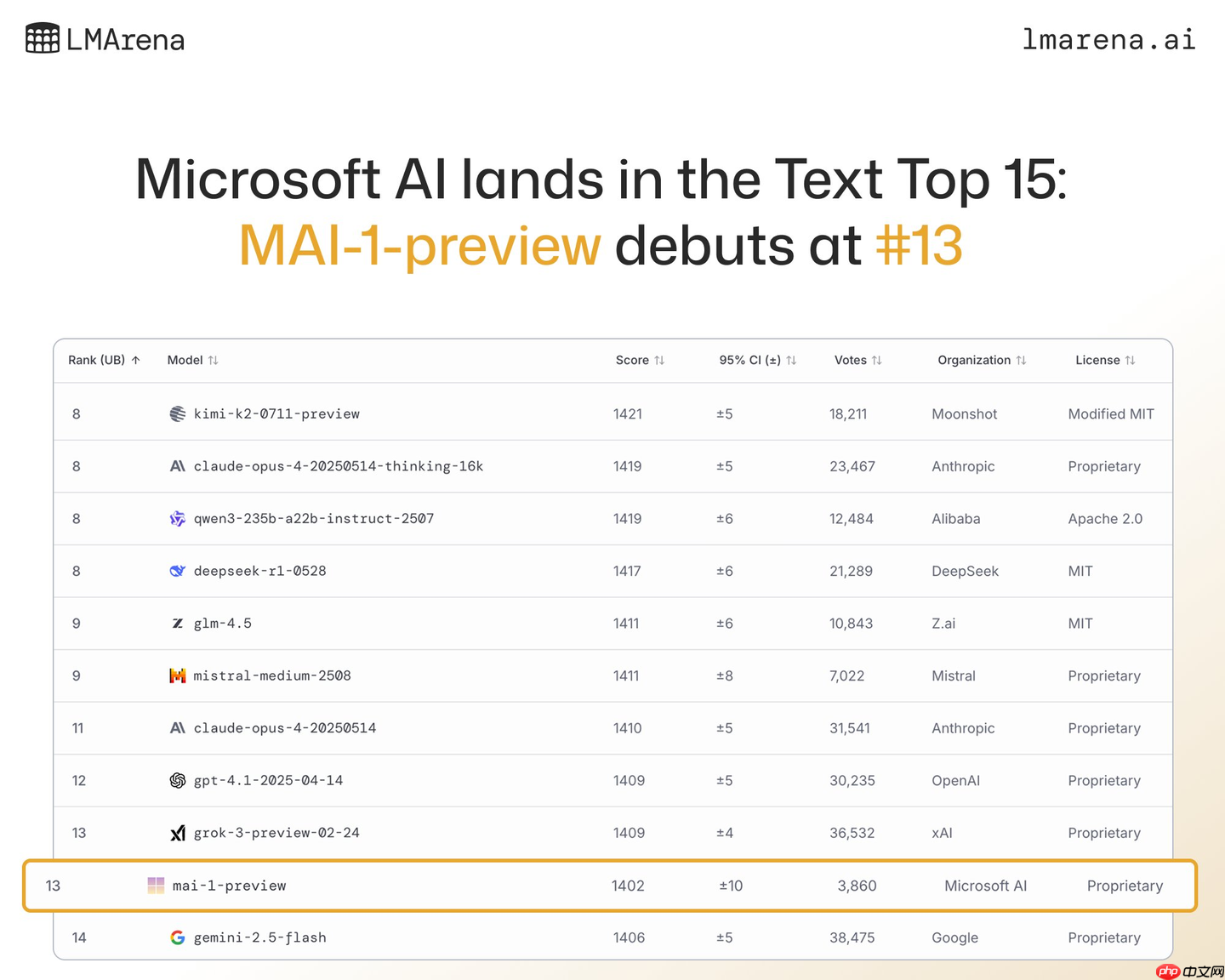
Task: Click the Microsoft AI icon beside mai-1-preview
Action: click(156, 886)
